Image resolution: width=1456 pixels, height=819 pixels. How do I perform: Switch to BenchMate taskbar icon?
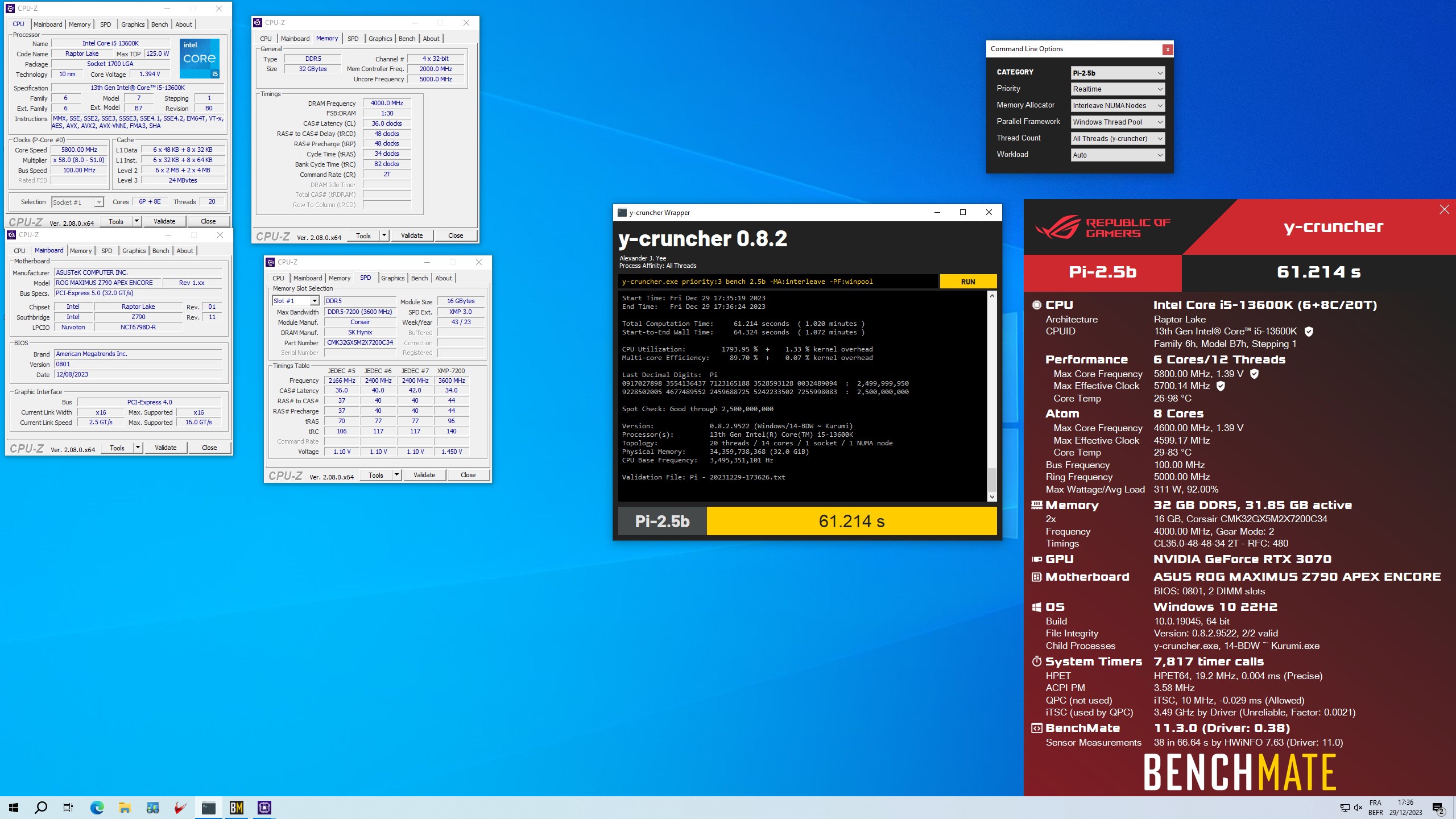click(x=237, y=808)
